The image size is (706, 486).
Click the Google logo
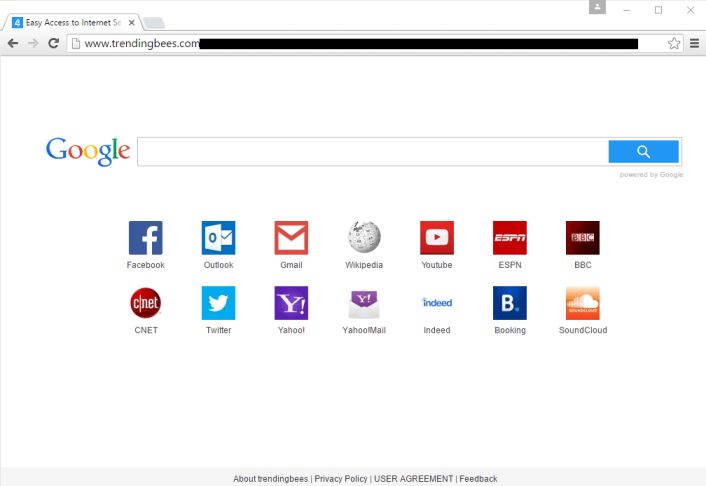coord(88,151)
